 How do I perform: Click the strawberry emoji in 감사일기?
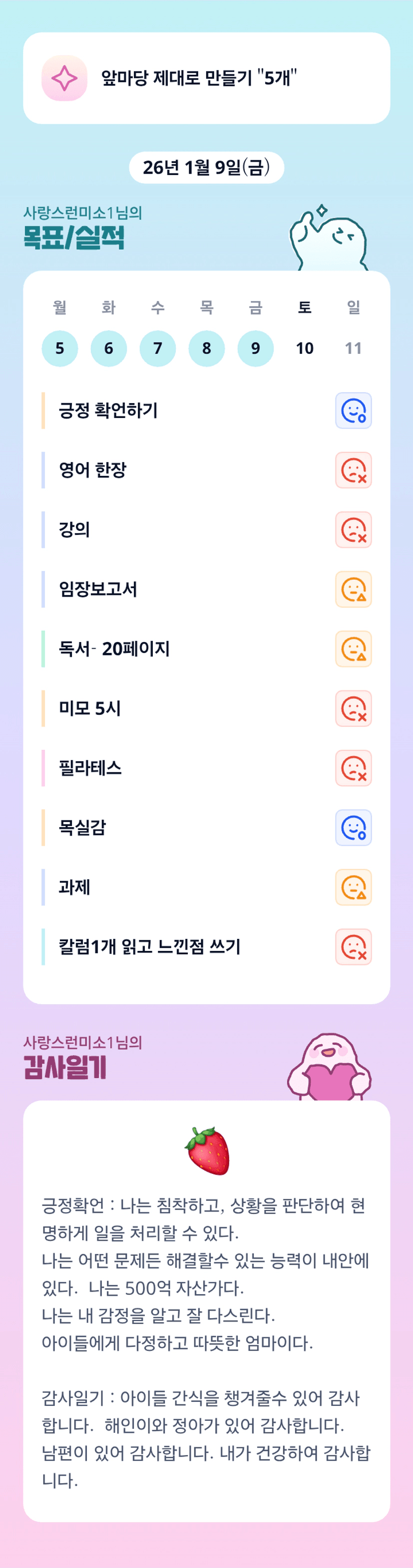coord(207,1151)
